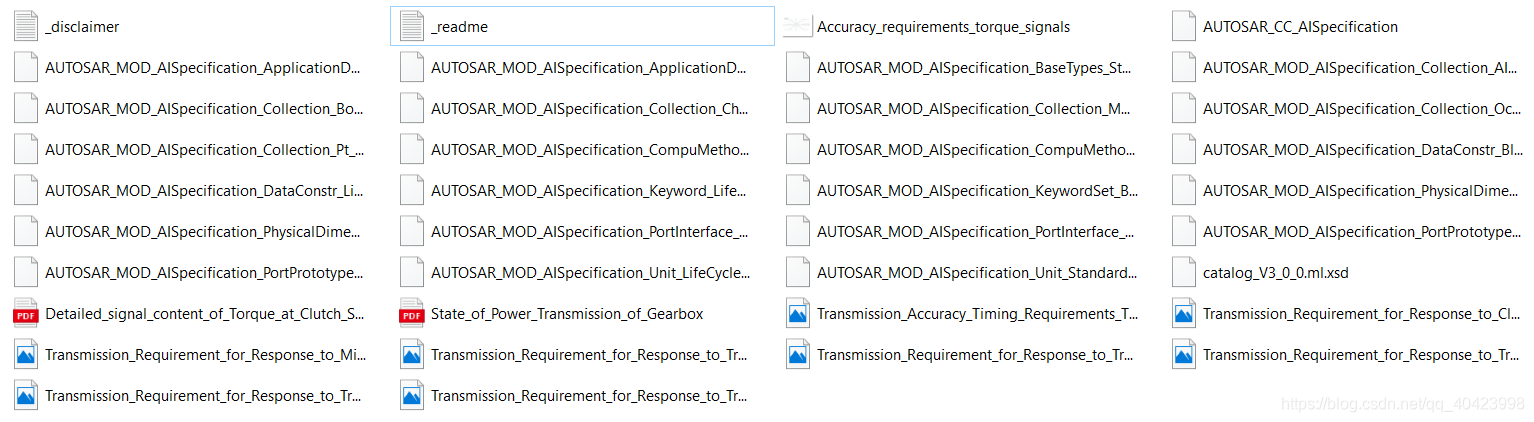Click the icon of Accuracy_requirements_torque_signals
This screenshot has height=422, width=1534.
point(797,27)
